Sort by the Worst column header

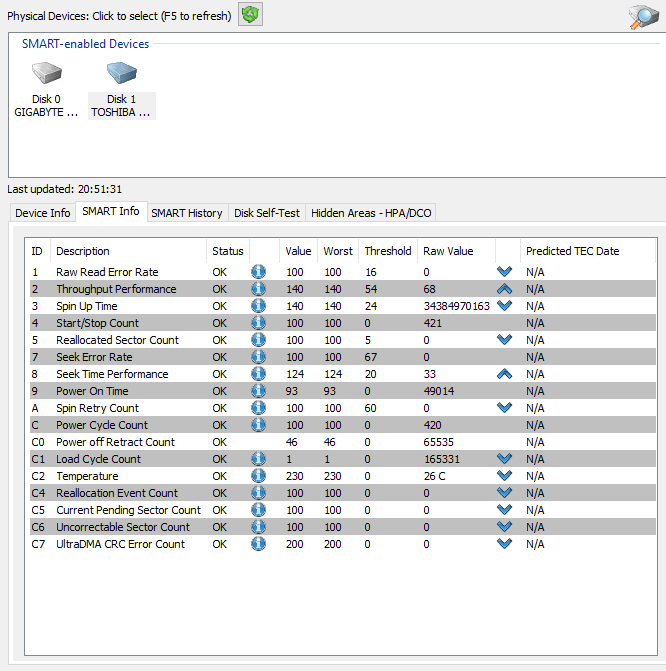click(338, 251)
